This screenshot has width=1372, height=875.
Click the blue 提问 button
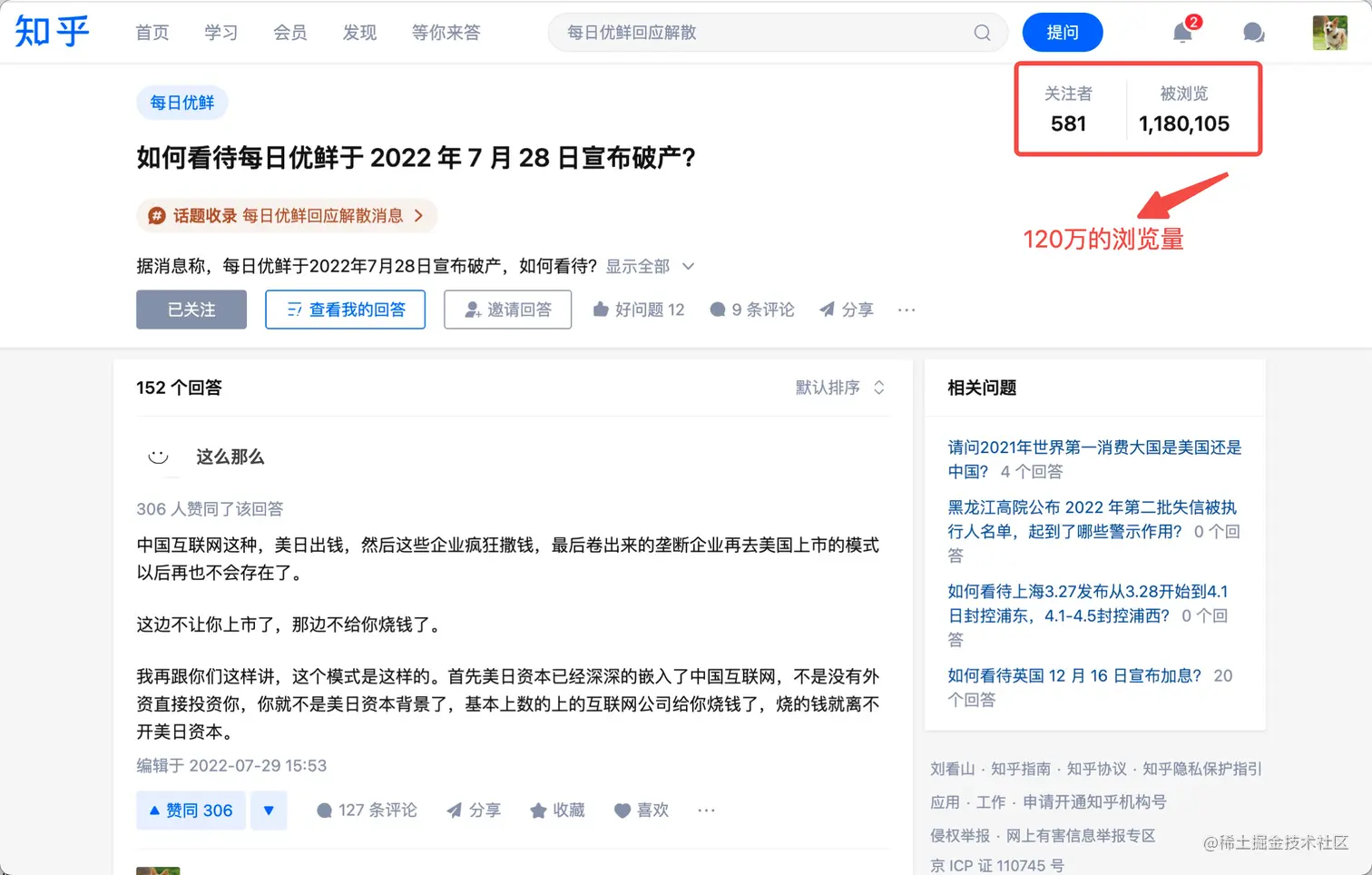[x=1063, y=33]
